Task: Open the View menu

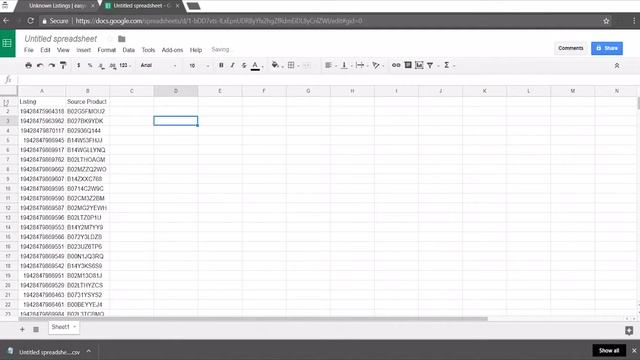Action: 63,50
